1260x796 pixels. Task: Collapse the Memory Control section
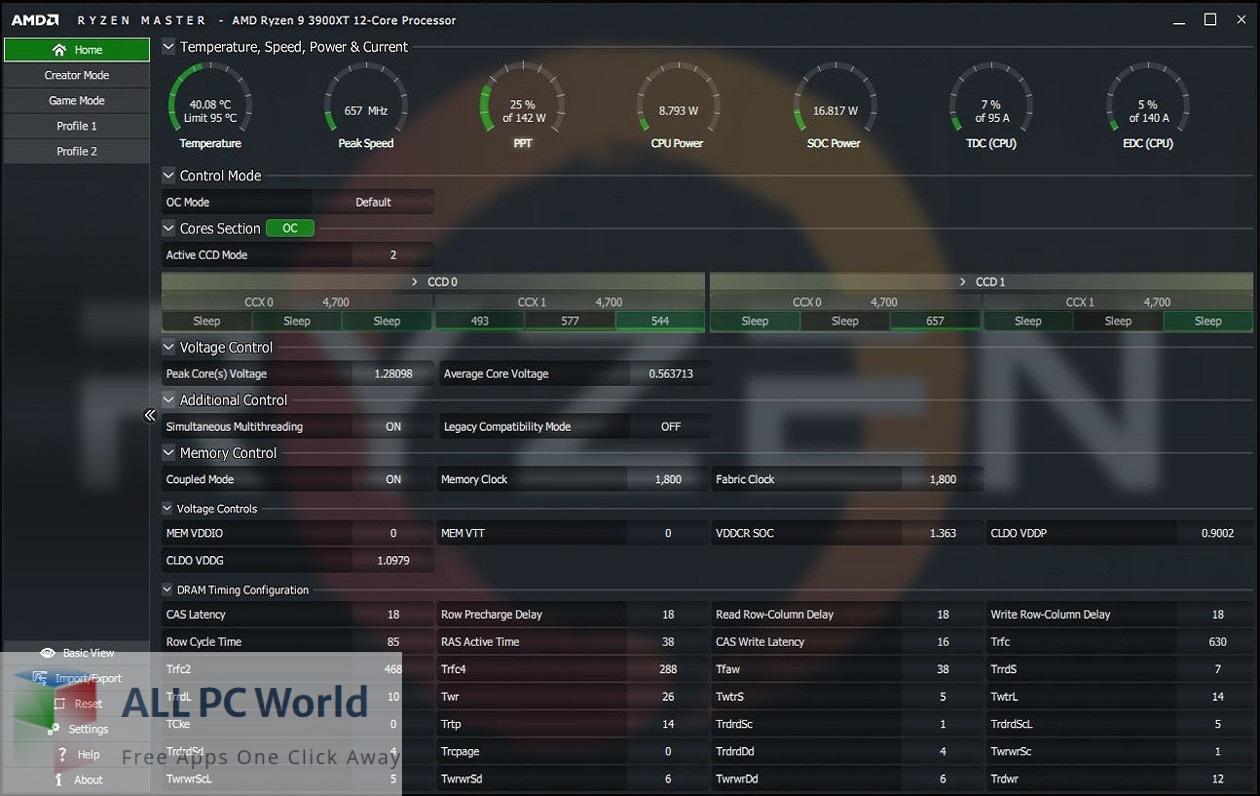click(x=168, y=453)
